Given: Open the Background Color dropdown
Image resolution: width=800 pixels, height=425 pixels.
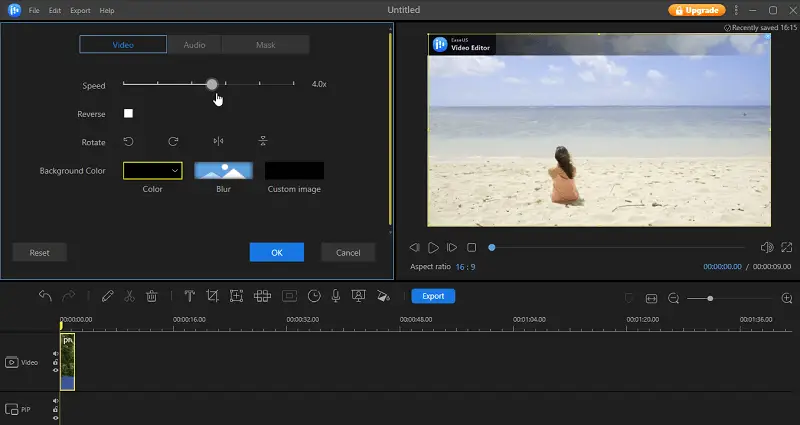Looking at the screenshot, I should (153, 170).
